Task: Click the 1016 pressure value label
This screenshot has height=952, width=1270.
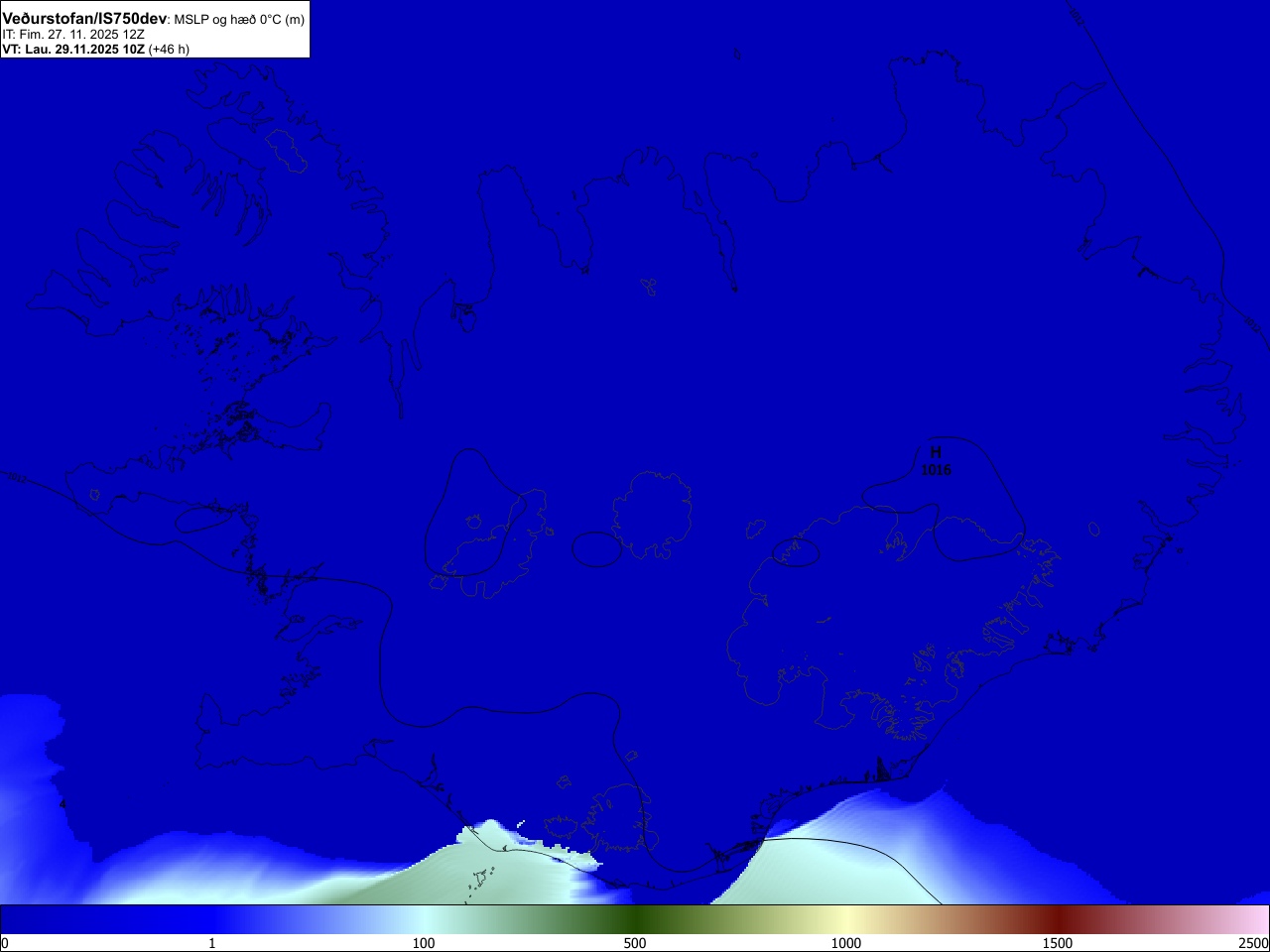Action: click(936, 470)
